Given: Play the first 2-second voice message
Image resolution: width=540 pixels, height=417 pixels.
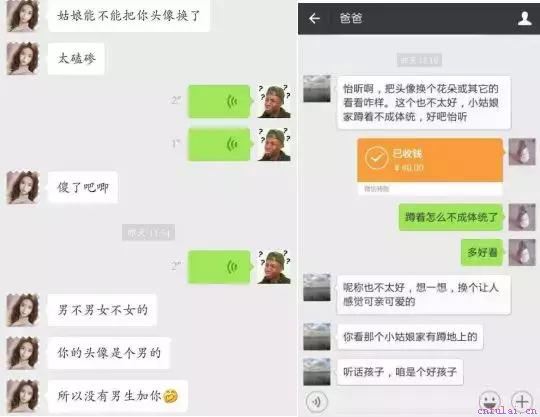Looking at the screenshot, I should click(220, 101).
